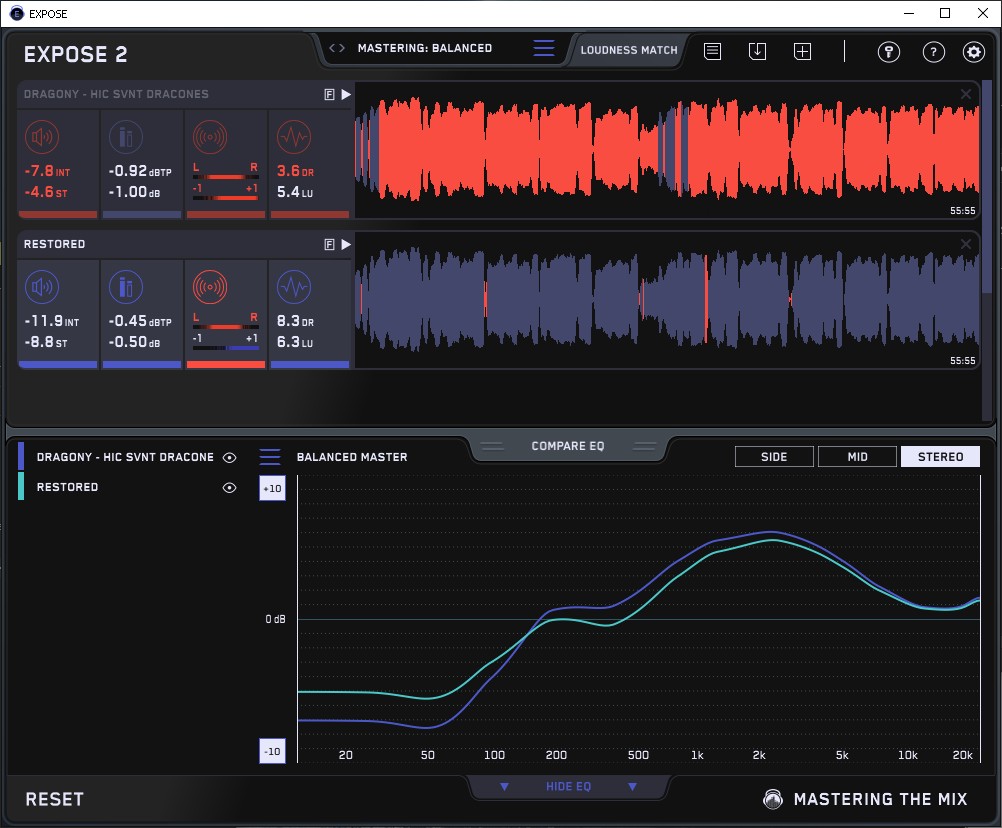
Task: Switch EQ view to Mid
Action: coord(857,457)
